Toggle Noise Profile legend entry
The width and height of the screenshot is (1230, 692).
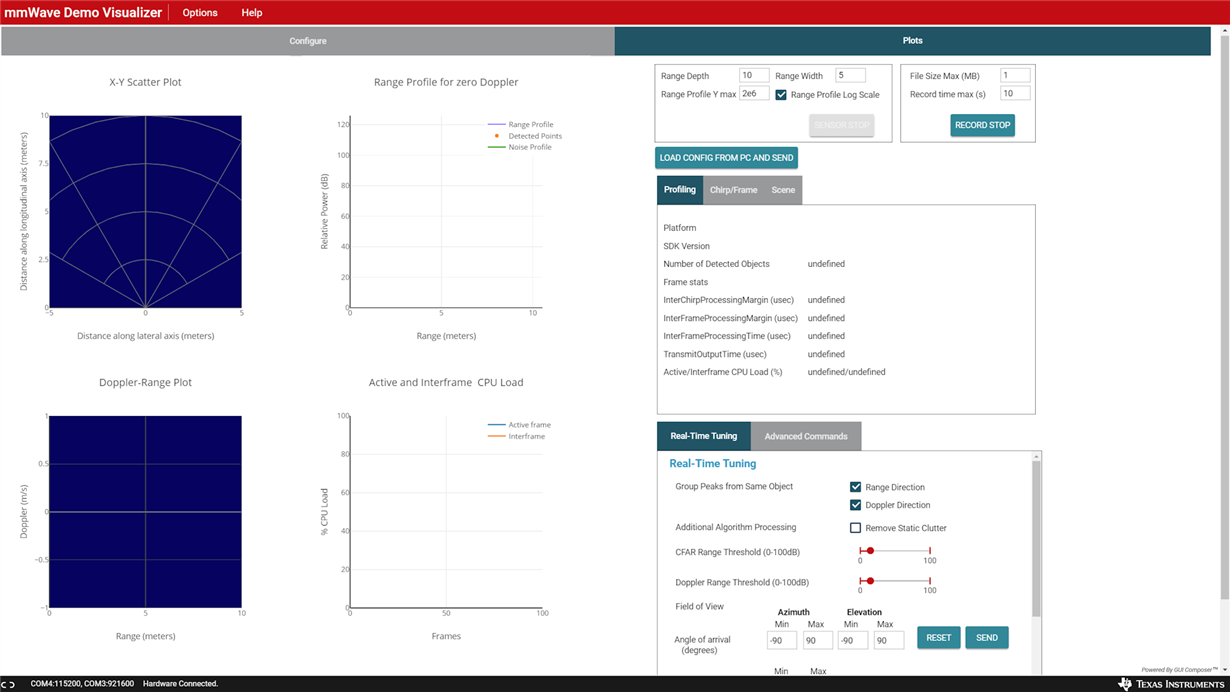[x=519, y=147]
